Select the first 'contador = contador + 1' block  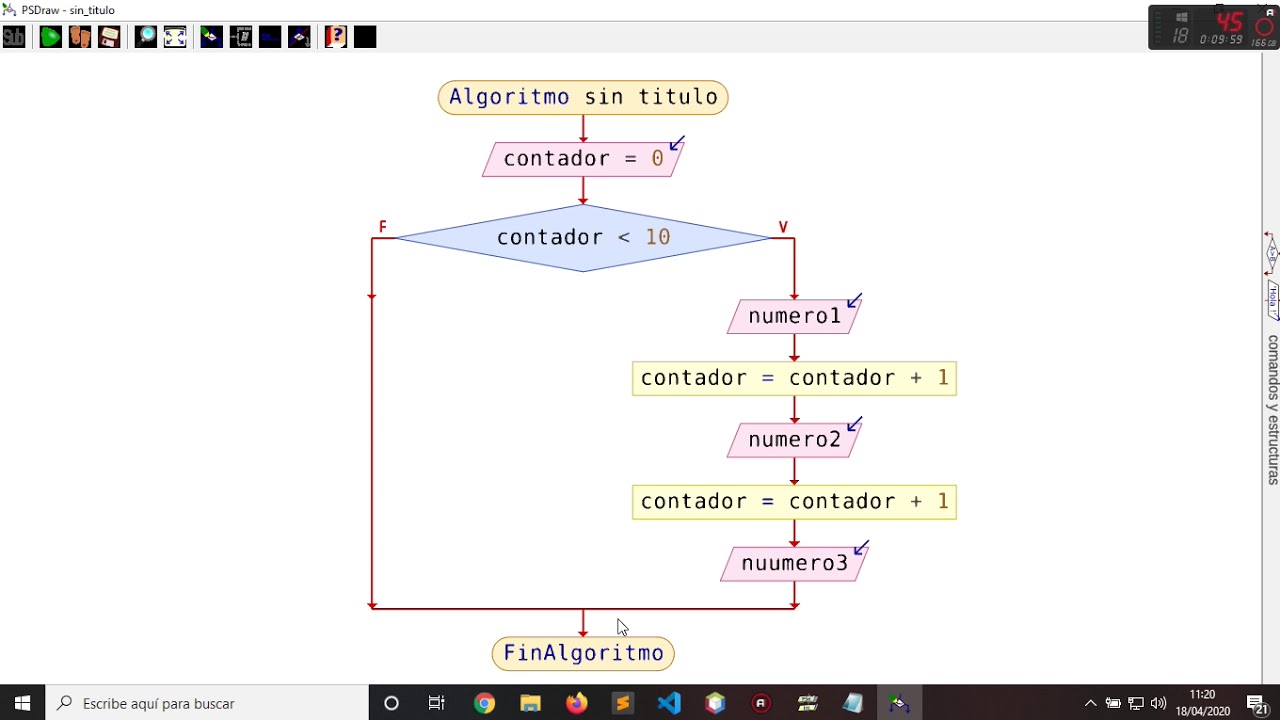click(794, 378)
